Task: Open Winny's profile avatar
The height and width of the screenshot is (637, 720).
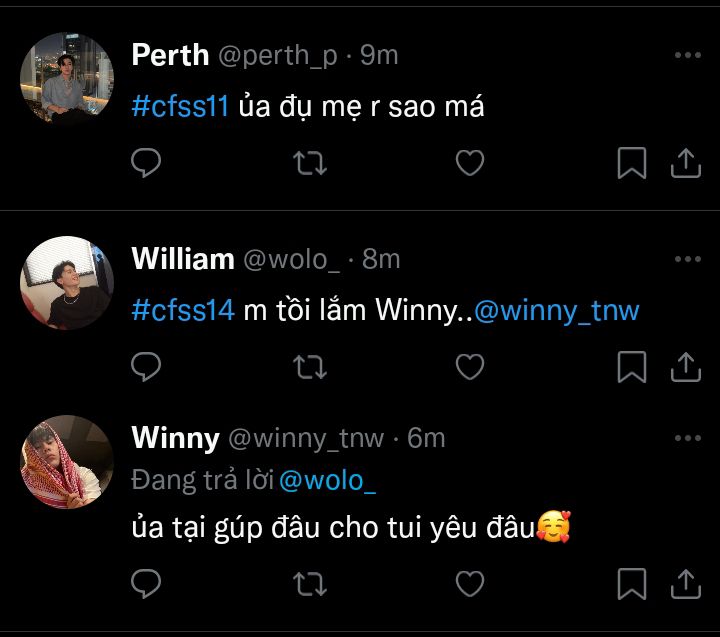Action: click(x=67, y=462)
